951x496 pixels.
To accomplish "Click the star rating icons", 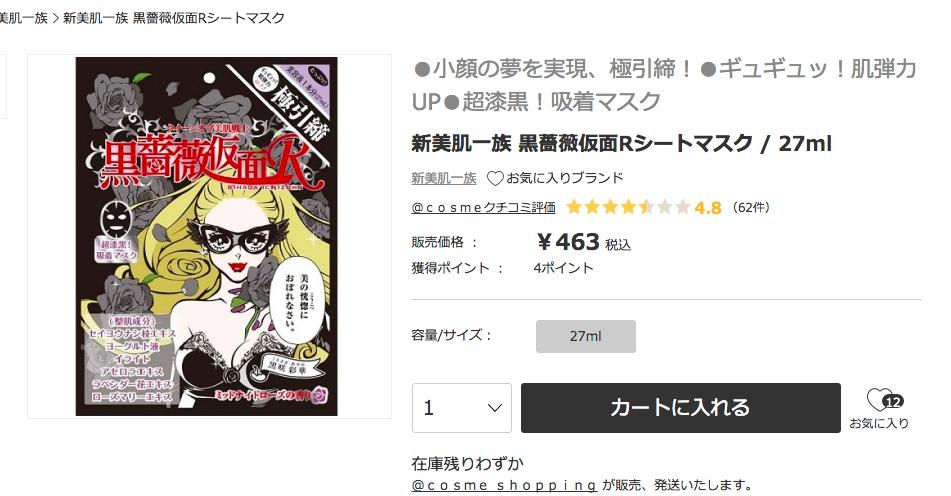I will (628, 207).
